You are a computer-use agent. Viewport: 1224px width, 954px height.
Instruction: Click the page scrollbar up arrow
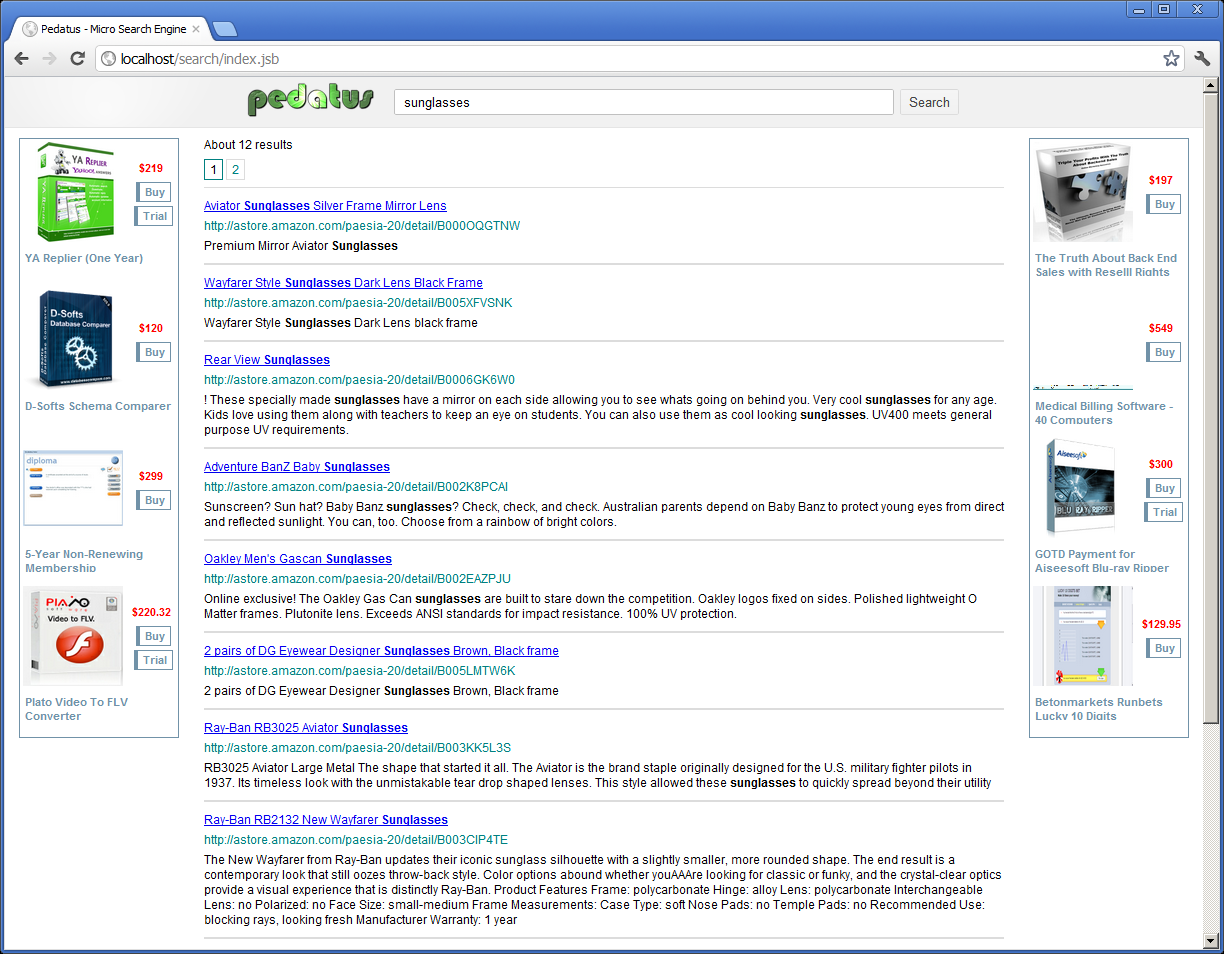click(x=1211, y=86)
